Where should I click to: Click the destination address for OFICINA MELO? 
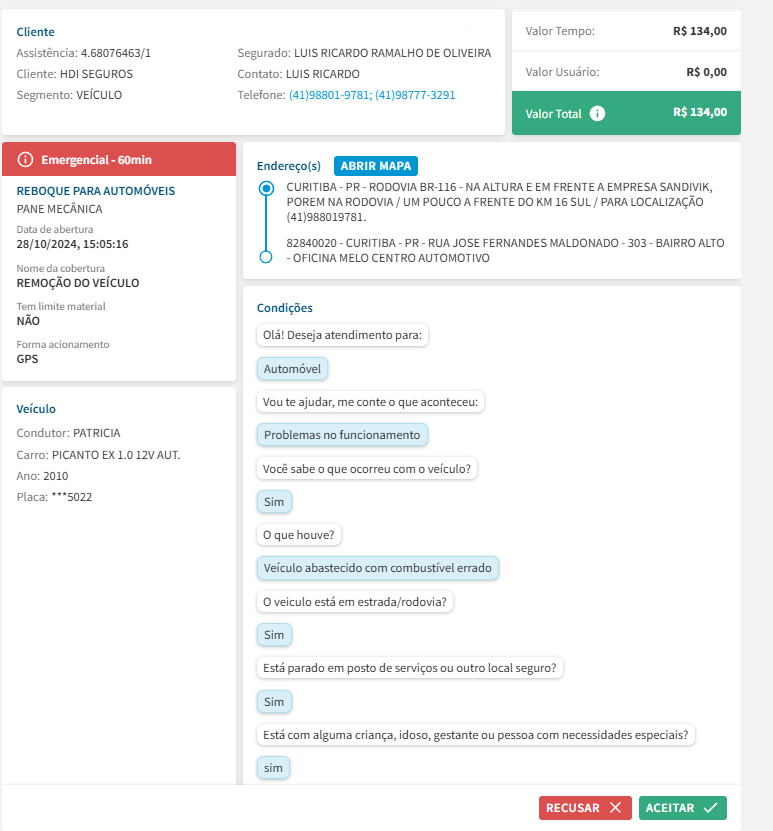click(505, 250)
